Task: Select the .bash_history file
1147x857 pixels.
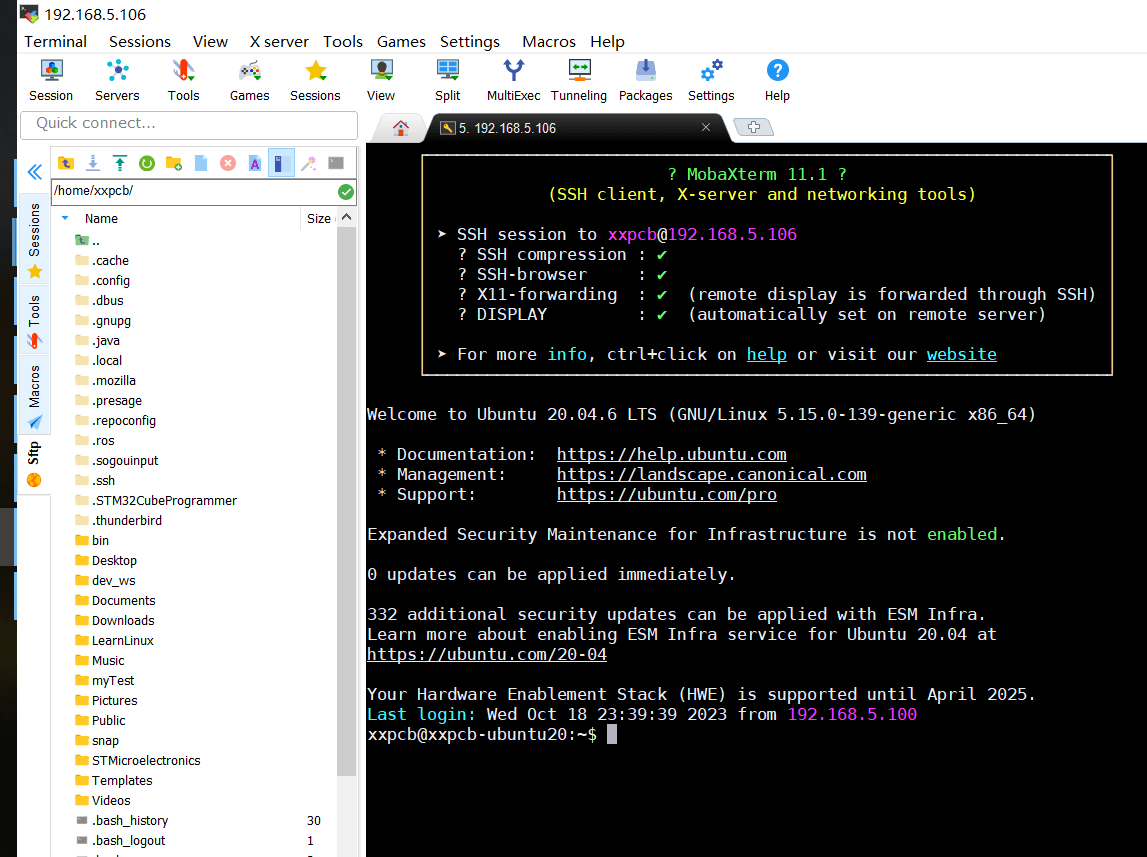Action: click(x=122, y=820)
